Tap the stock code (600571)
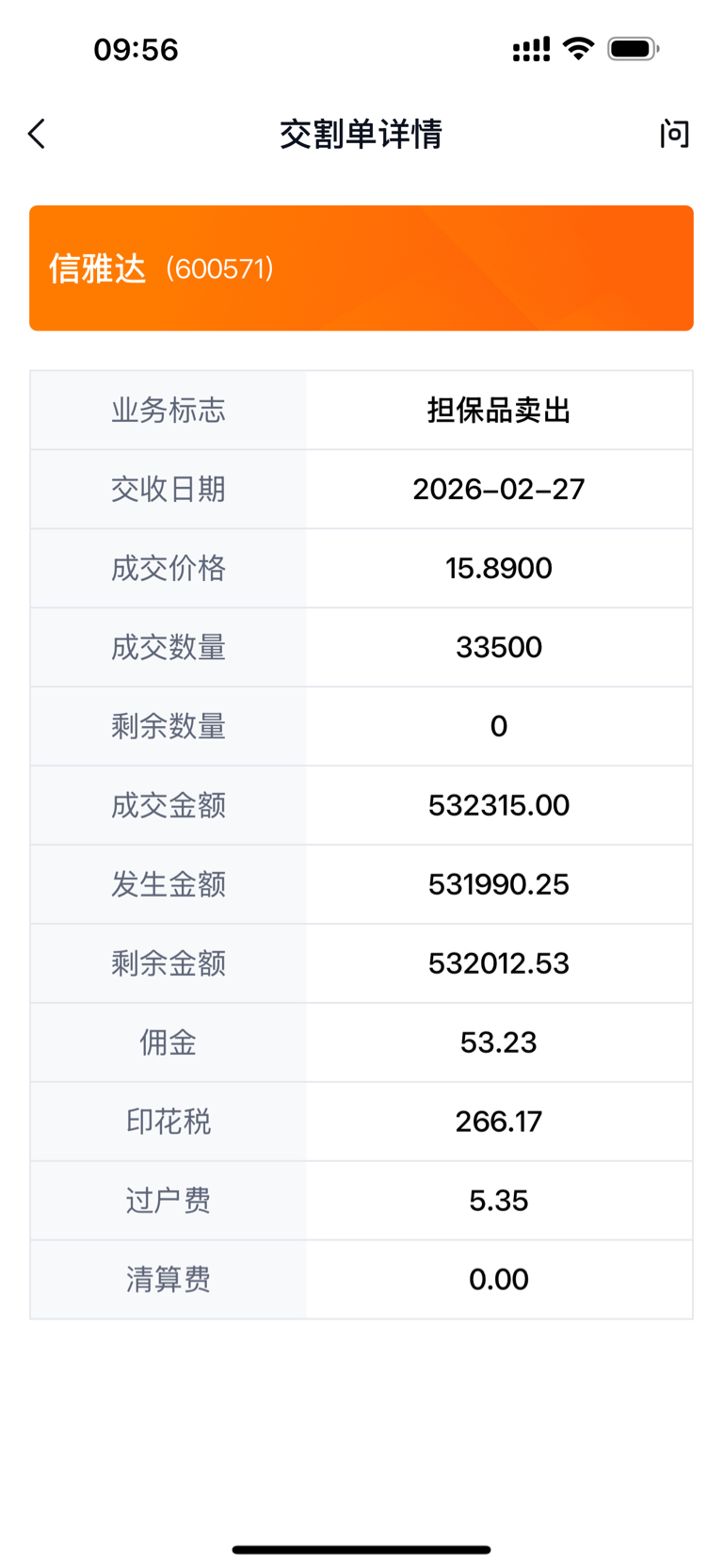Viewport: 723px width, 1568px height. 219,269
